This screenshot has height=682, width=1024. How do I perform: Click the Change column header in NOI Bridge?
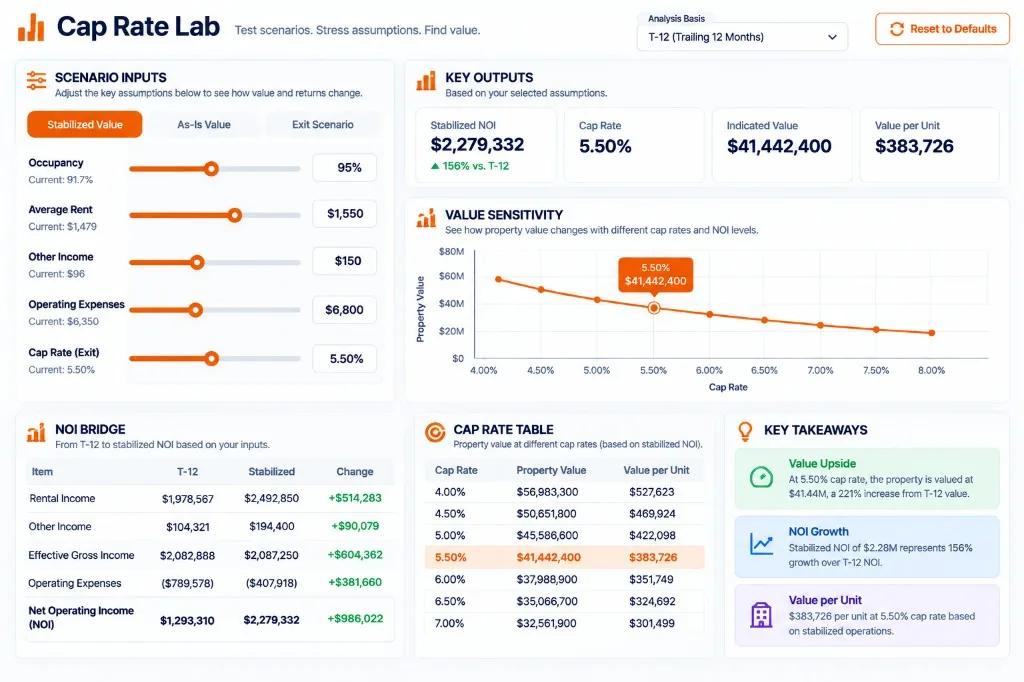355,472
